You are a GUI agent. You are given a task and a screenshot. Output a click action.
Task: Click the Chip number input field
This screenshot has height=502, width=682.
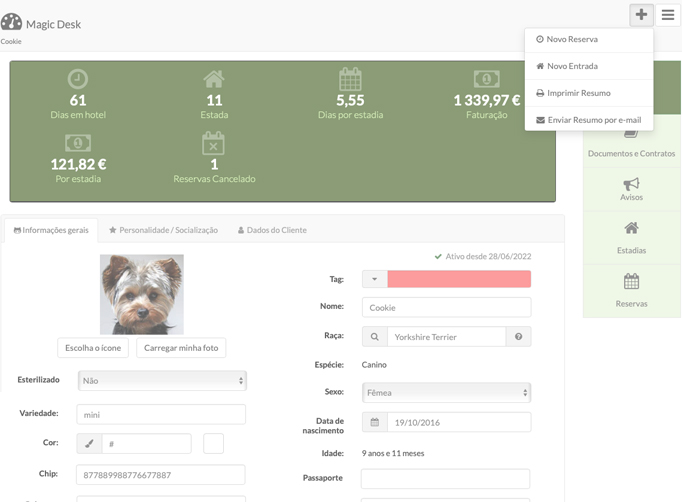[161, 475]
